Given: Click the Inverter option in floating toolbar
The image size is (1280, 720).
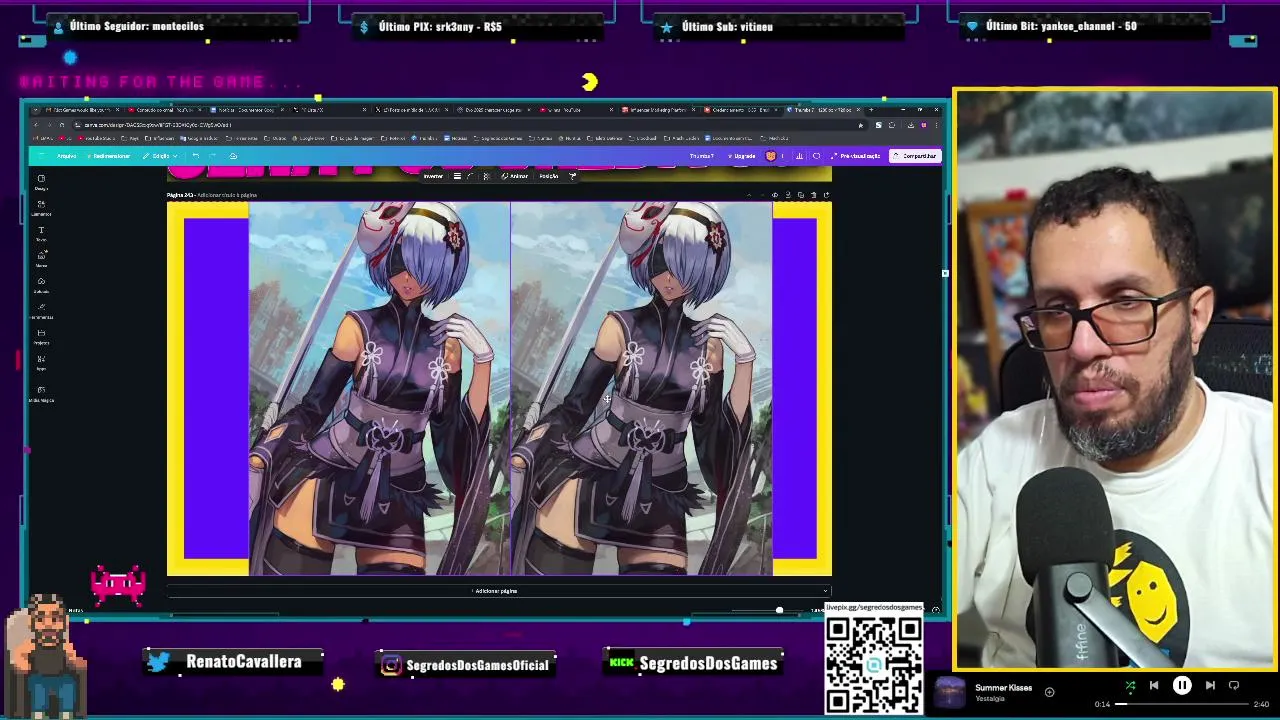Looking at the screenshot, I should point(434,176).
